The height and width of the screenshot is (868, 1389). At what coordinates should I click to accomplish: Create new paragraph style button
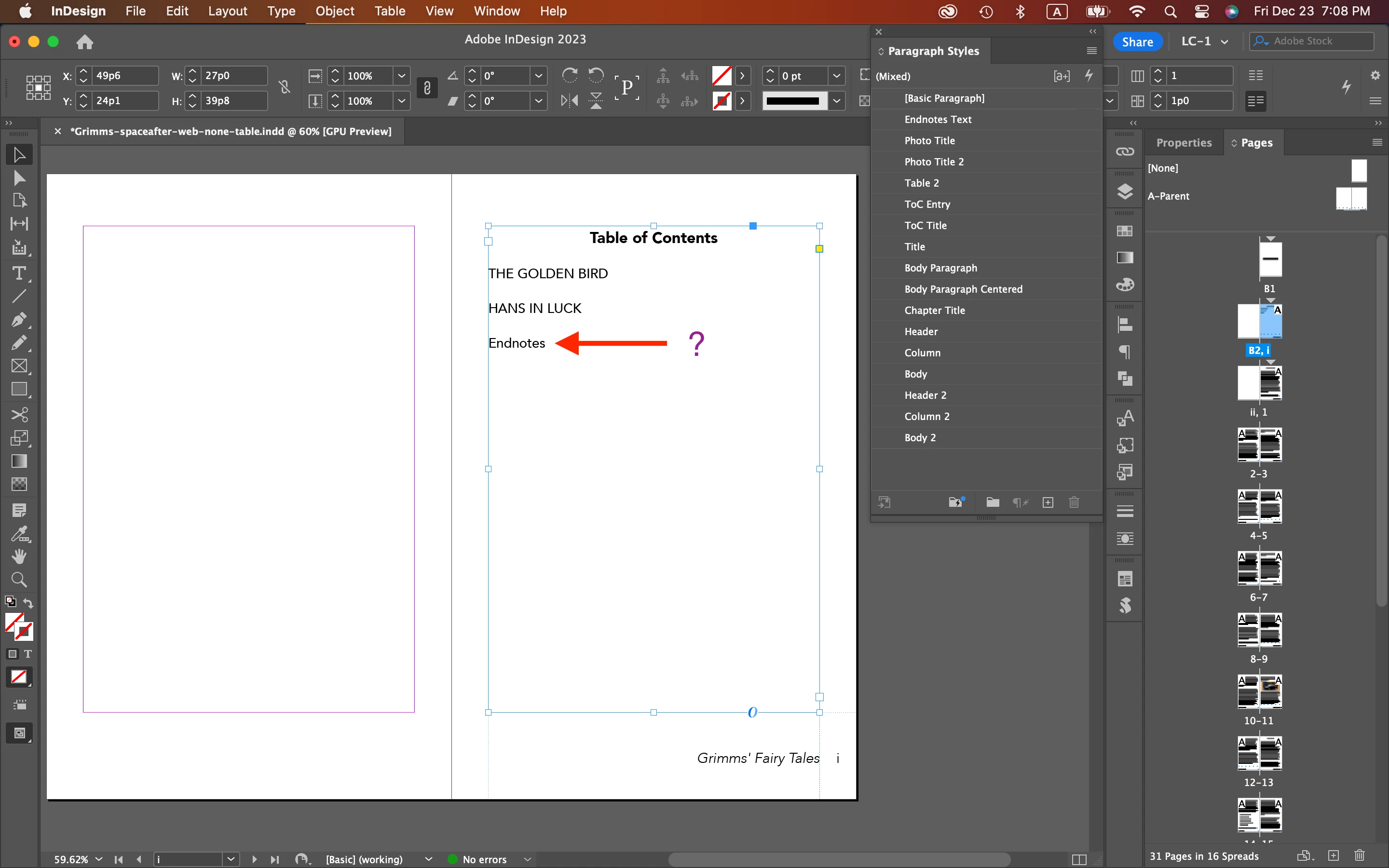(x=1048, y=502)
